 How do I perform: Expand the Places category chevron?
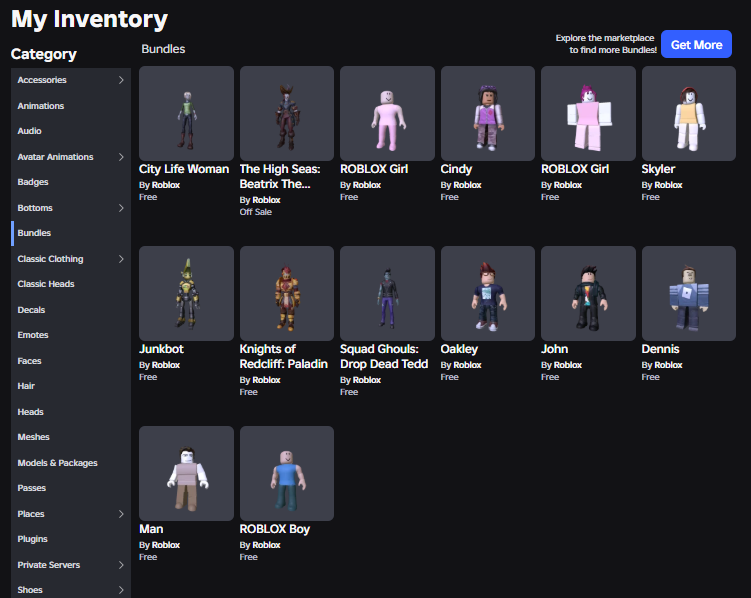121,514
